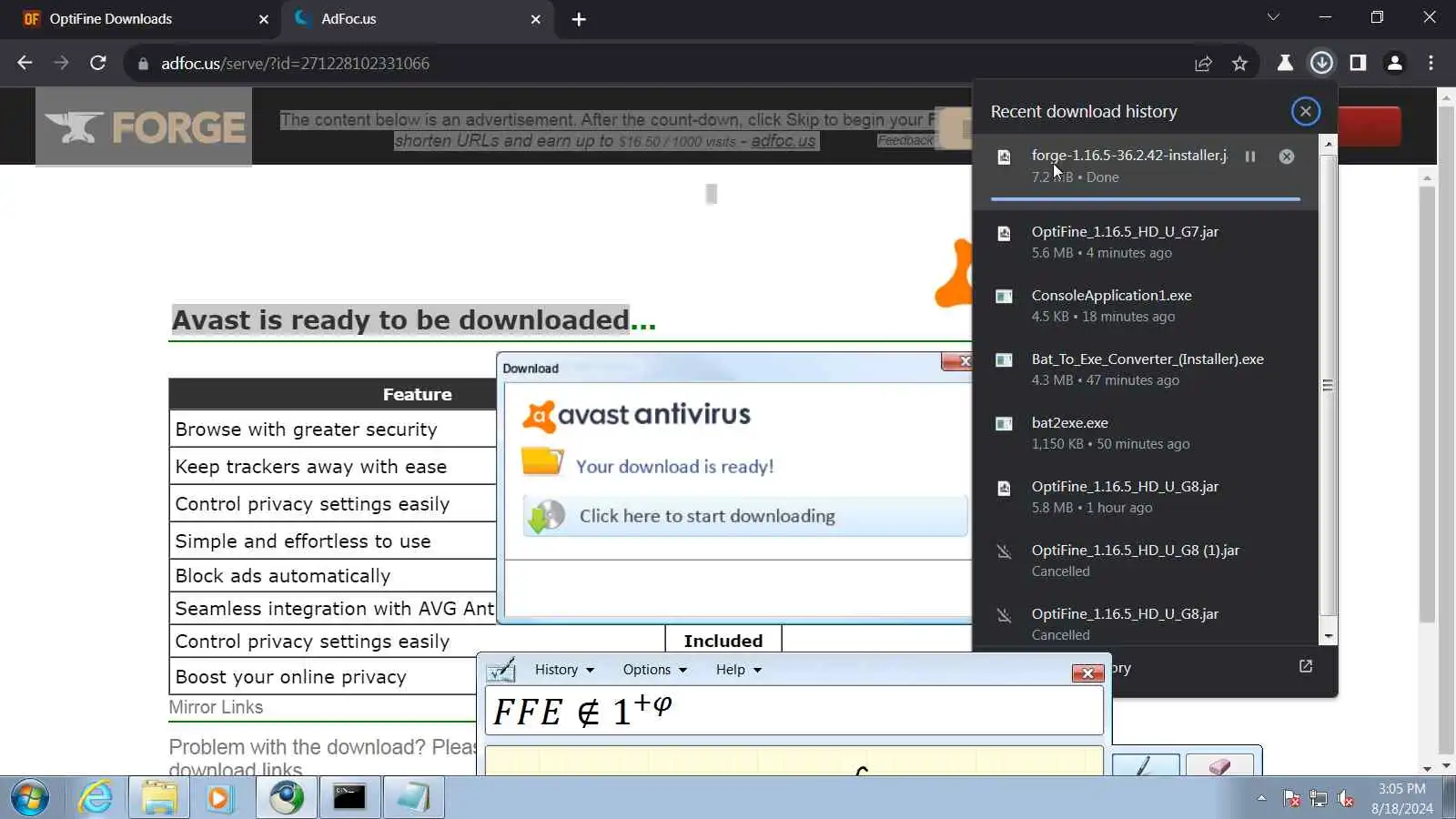Close the AdFoc.us tab
The height and width of the screenshot is (819, 1456).
pos(536,19)
